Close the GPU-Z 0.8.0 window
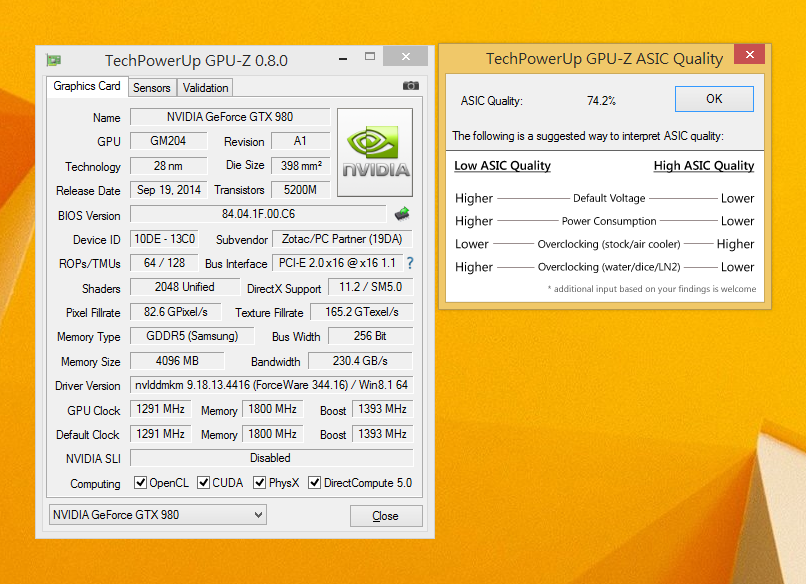 click(x=406, y=57)
